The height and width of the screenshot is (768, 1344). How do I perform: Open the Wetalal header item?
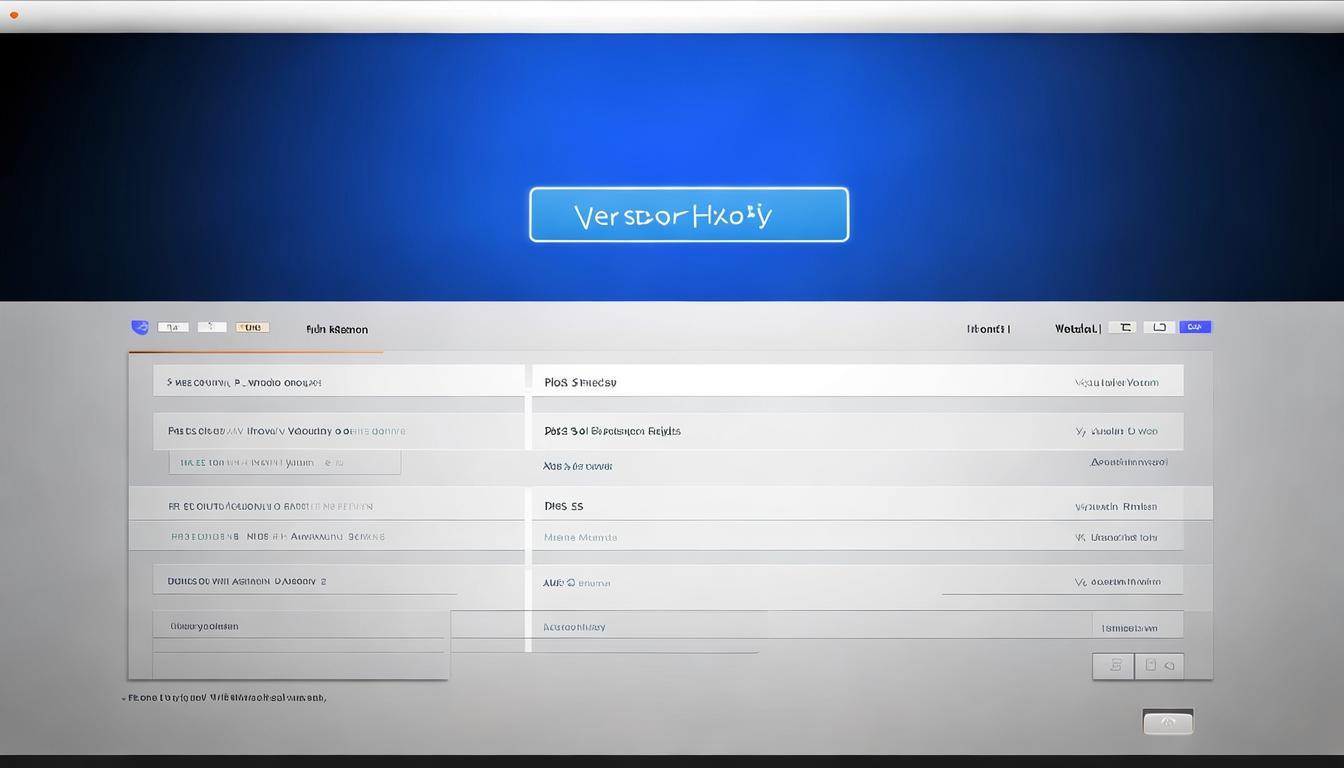pyautogui.click(x=1077, y=328)
